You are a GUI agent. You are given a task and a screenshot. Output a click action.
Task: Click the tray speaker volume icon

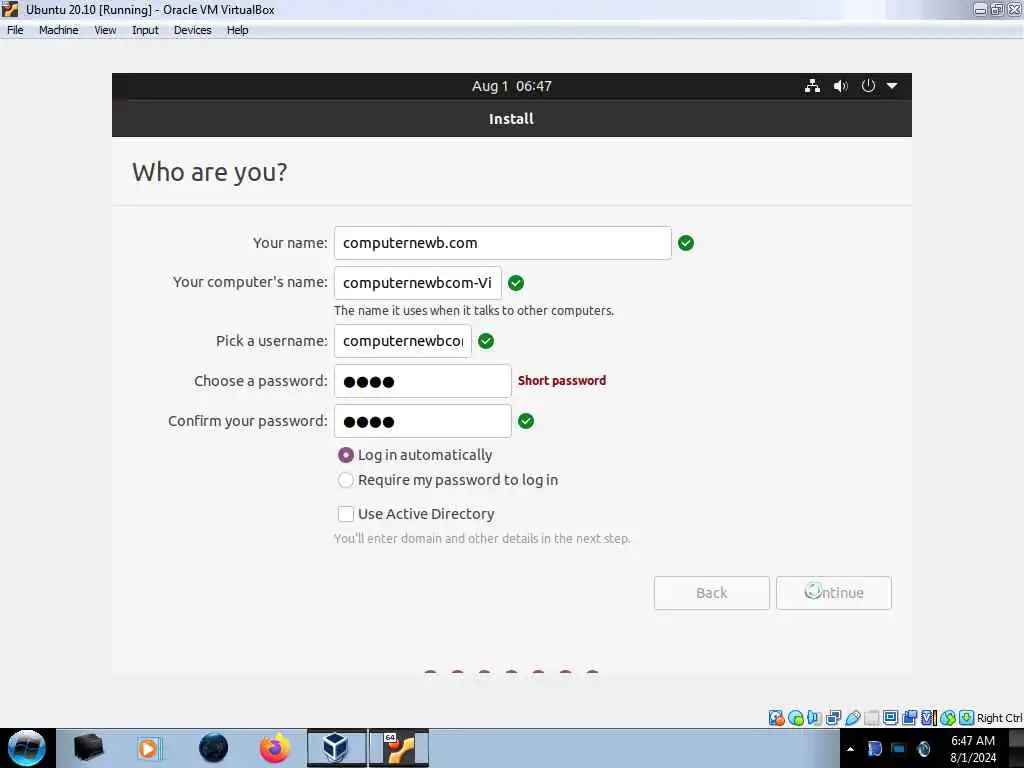pos(923,749)
